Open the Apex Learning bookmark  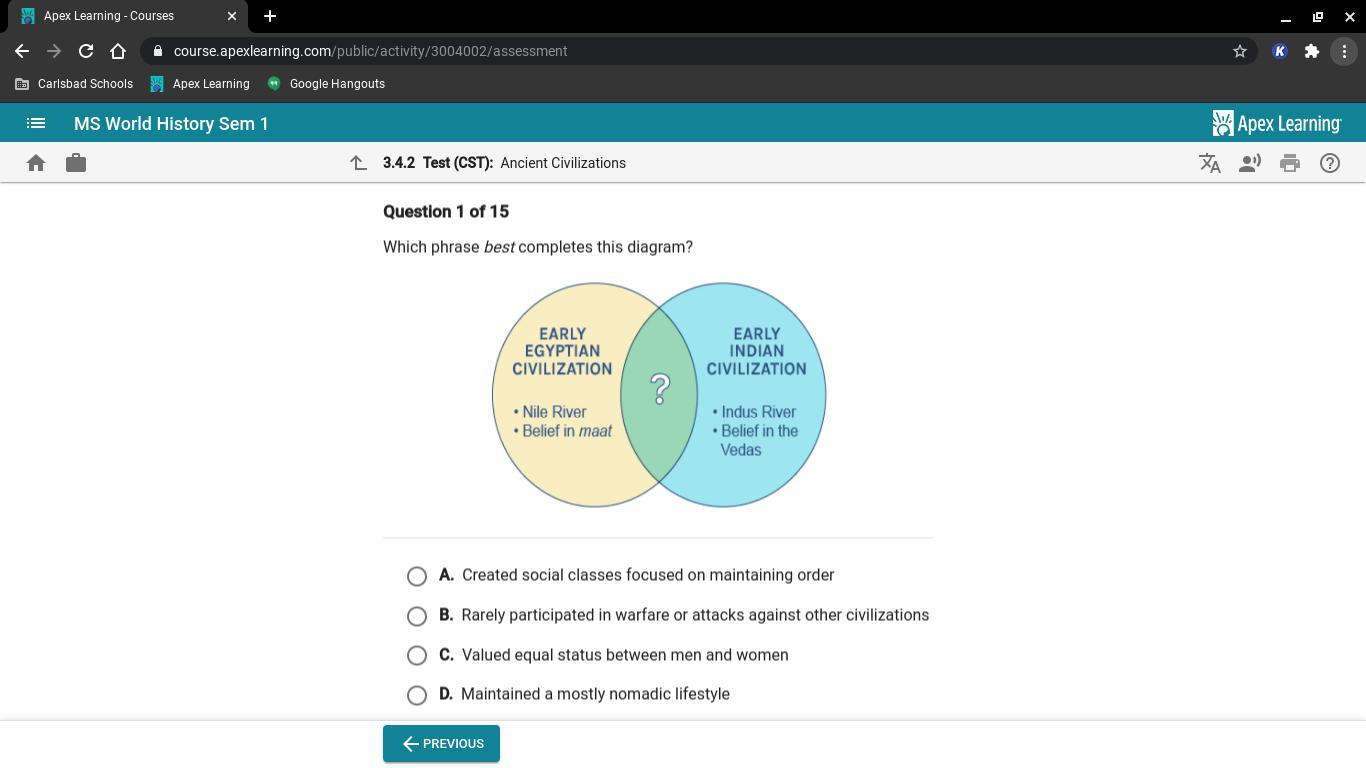200,84
